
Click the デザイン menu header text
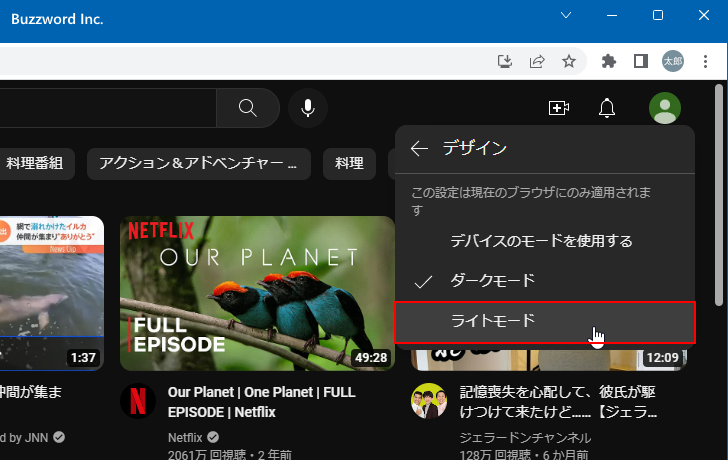tap(474, 149)
